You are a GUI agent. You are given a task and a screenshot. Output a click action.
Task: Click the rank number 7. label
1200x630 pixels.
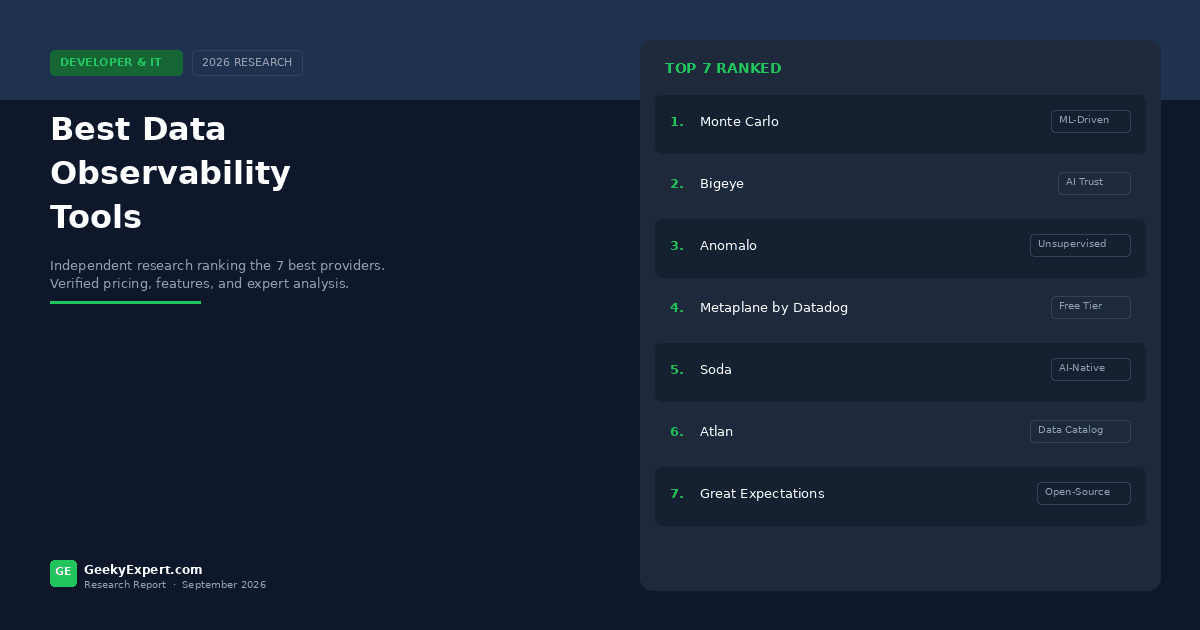click(x=677, y=494)
